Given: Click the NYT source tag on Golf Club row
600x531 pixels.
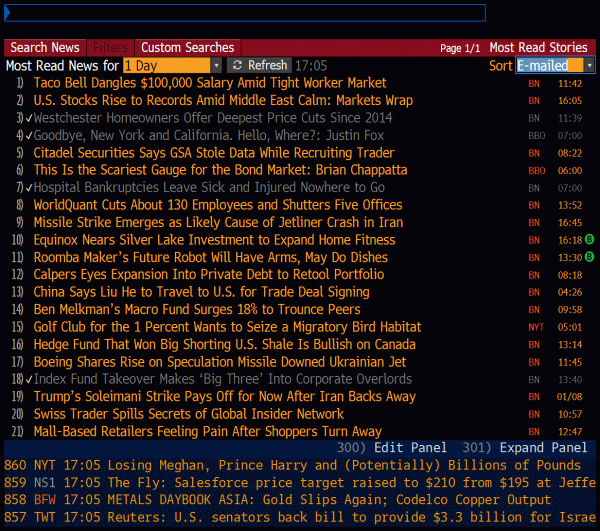Looking at the screenshot, I should 536,327.
